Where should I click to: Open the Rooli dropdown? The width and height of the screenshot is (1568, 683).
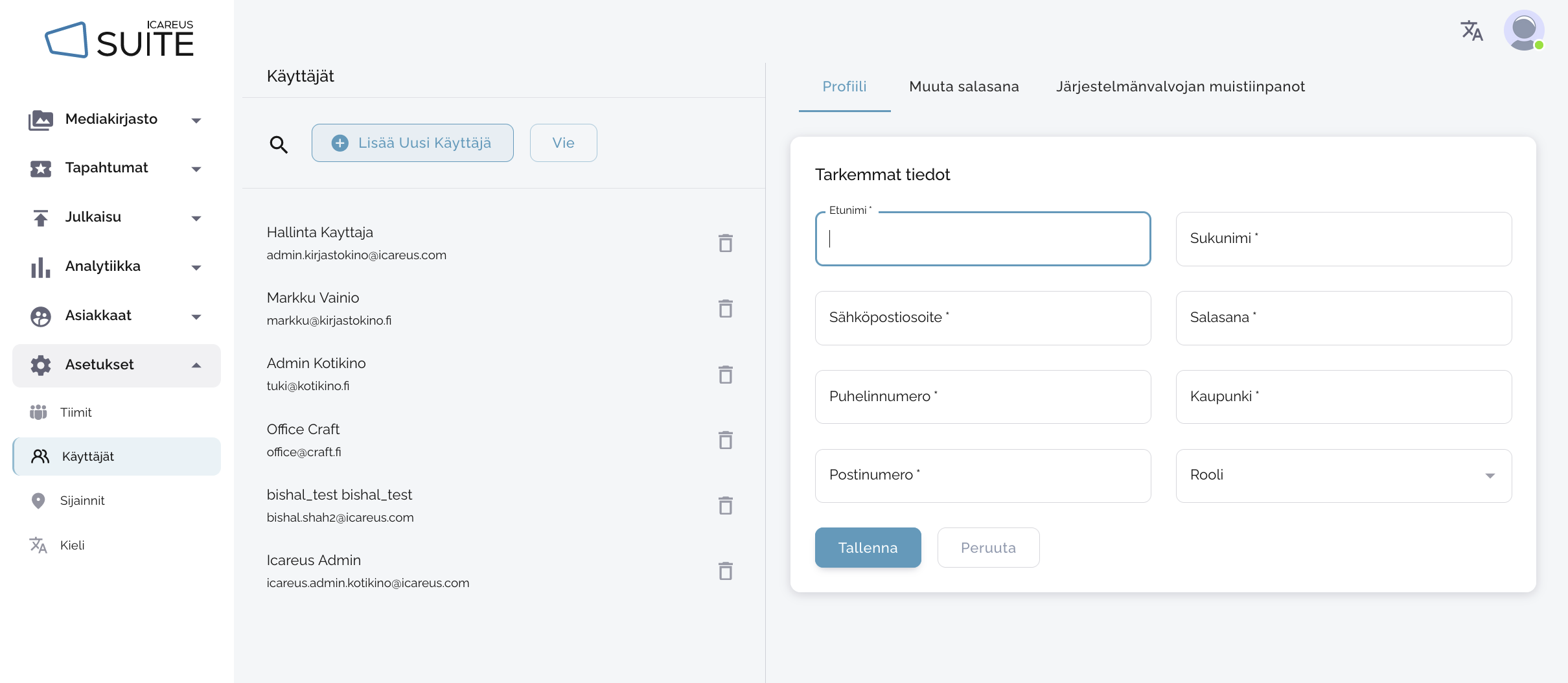(1343, 476)
